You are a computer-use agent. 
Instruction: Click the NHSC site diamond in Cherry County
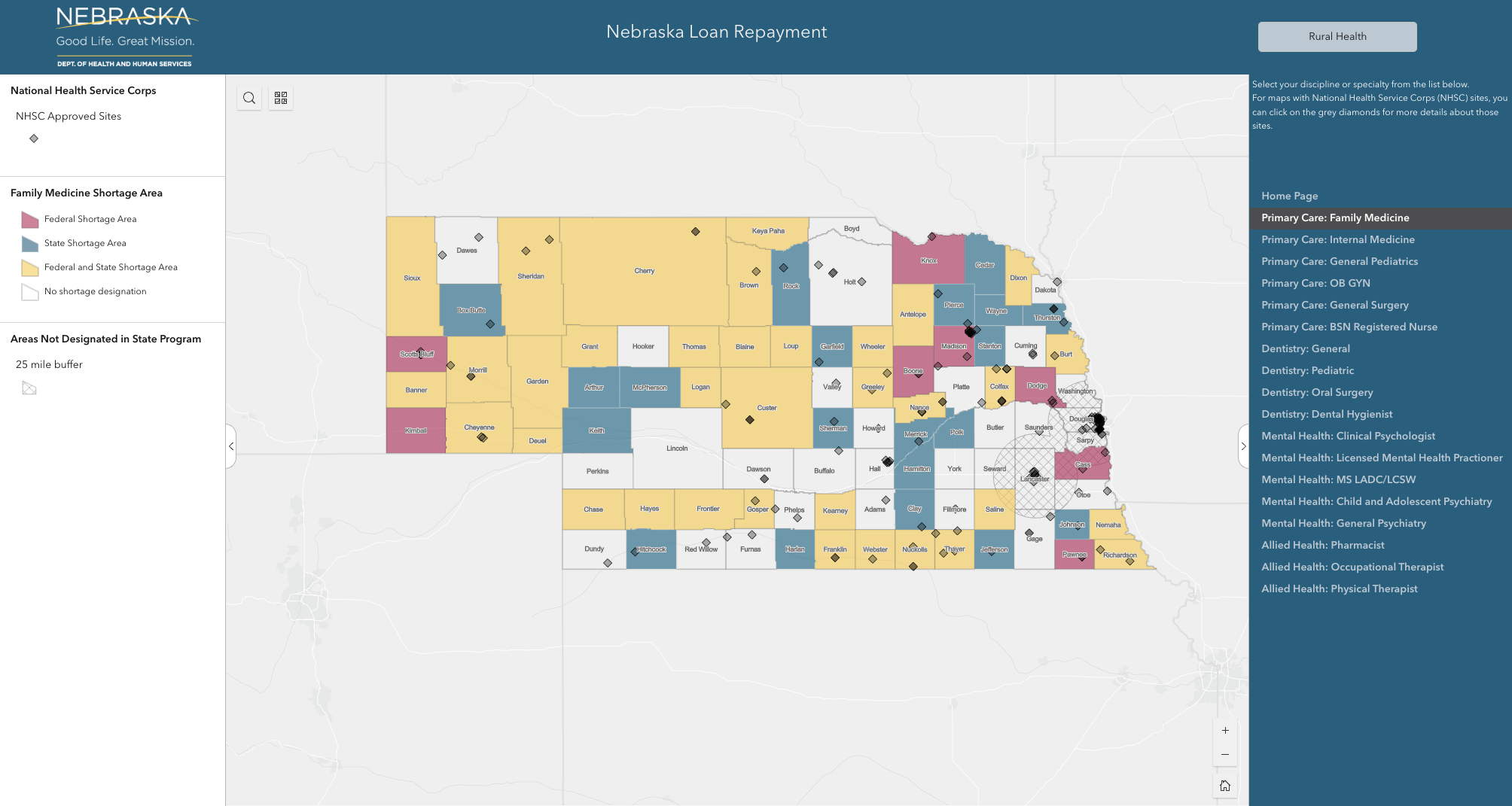[x=696, y=232]
